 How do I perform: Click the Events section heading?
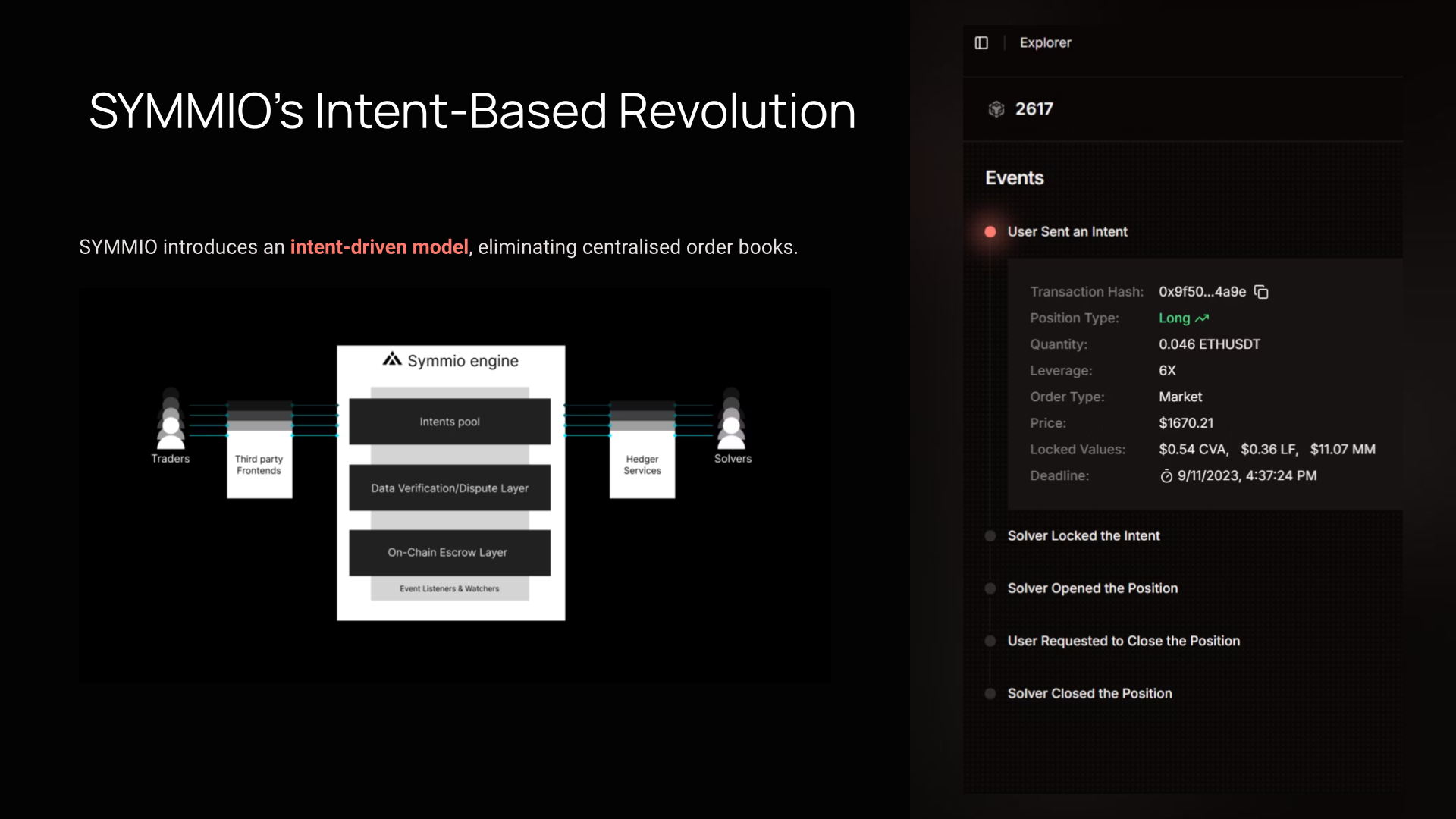[1014, 178]
